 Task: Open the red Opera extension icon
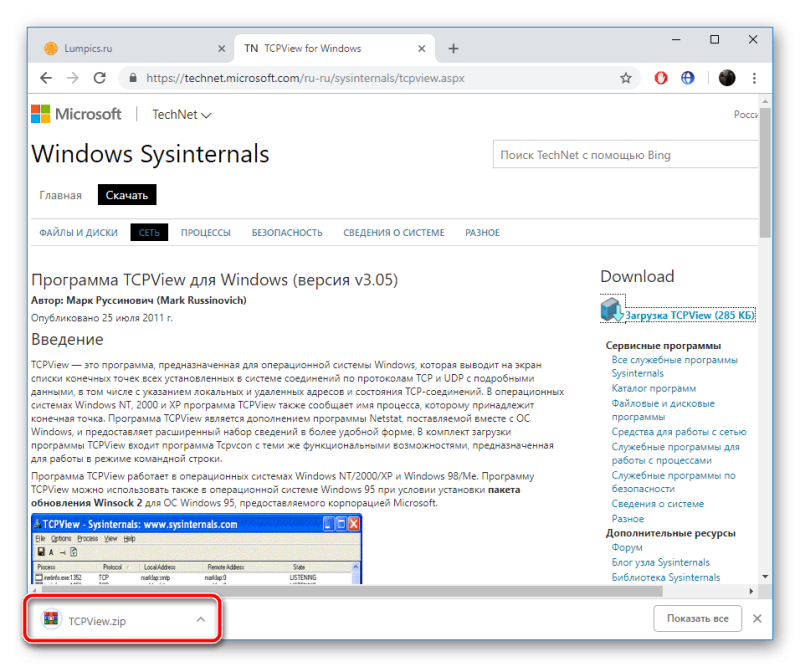click(661, 78)
